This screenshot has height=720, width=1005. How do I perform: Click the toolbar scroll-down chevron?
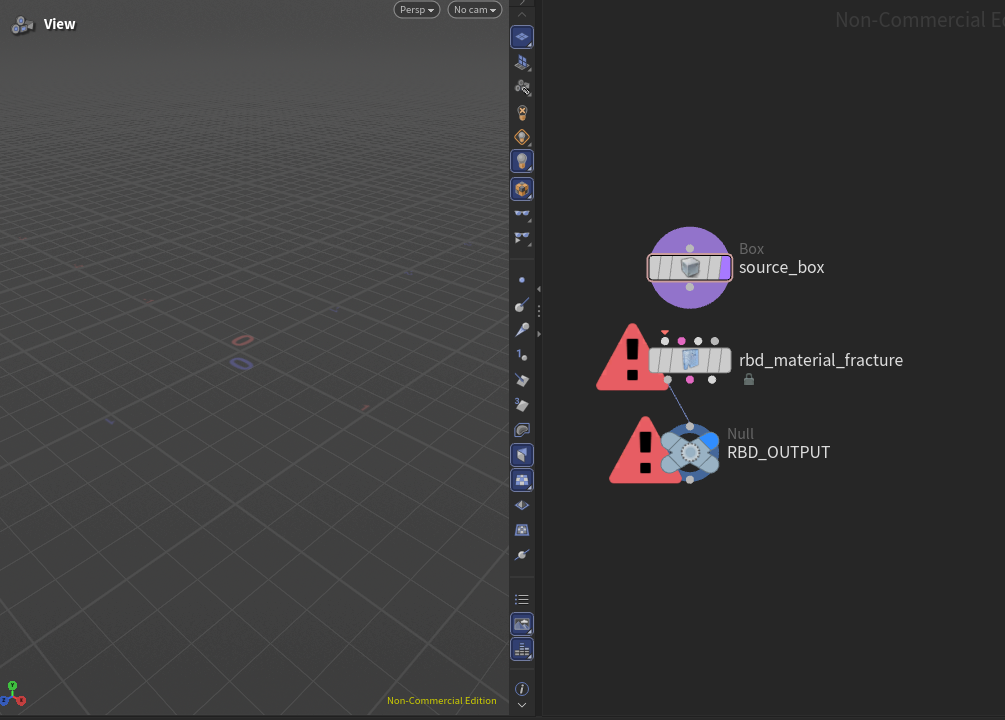pyautogui.click(x=522, y=705)
